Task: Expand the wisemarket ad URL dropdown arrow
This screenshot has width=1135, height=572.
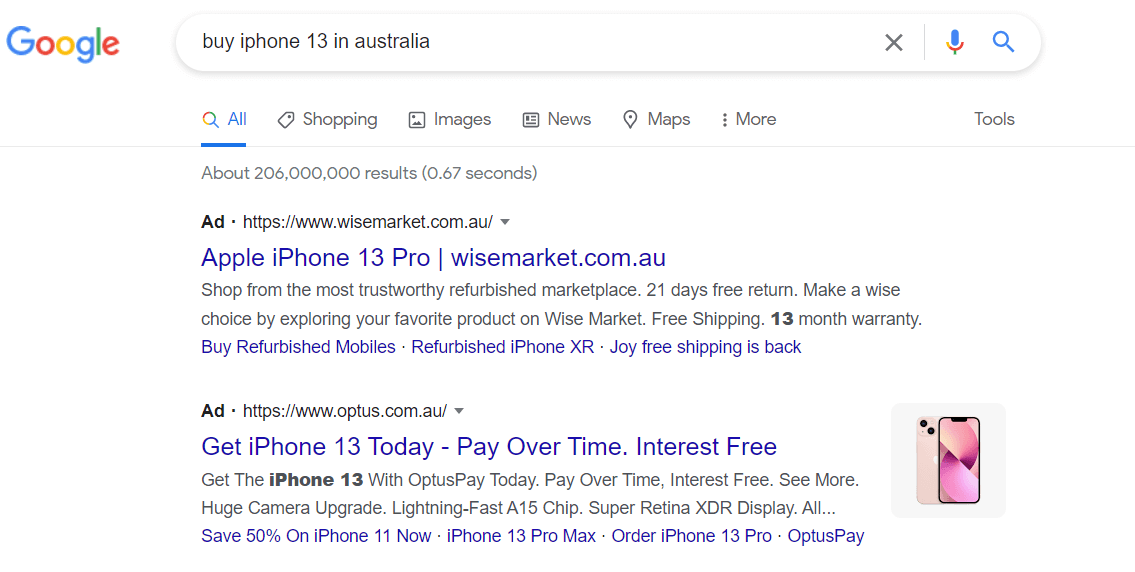Action: tap(505, 222)
